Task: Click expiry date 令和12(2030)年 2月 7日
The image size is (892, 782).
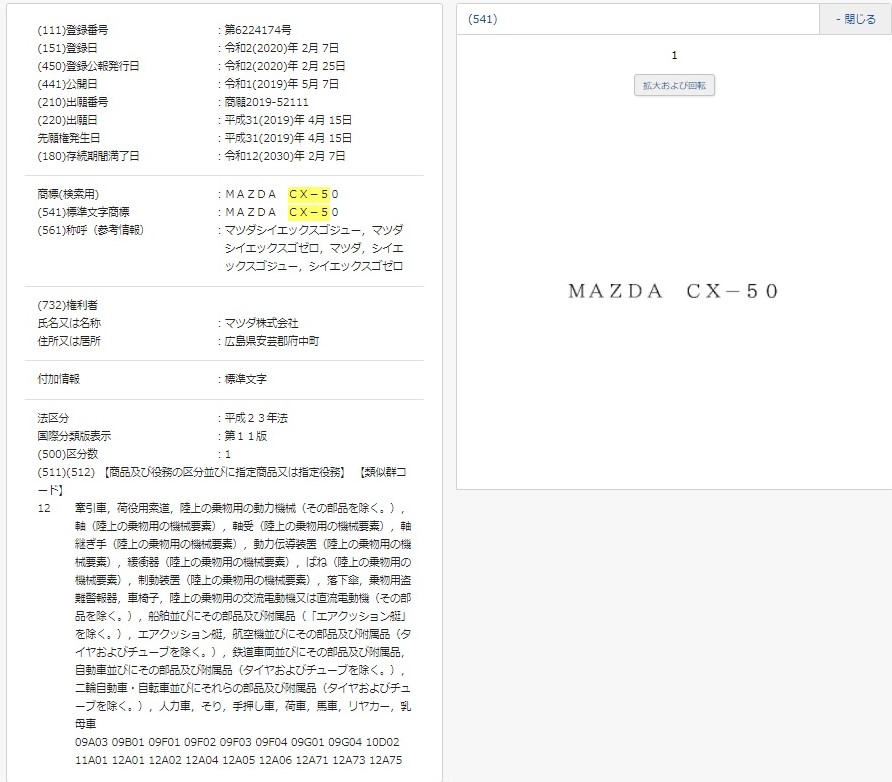Action: point(284,156)
